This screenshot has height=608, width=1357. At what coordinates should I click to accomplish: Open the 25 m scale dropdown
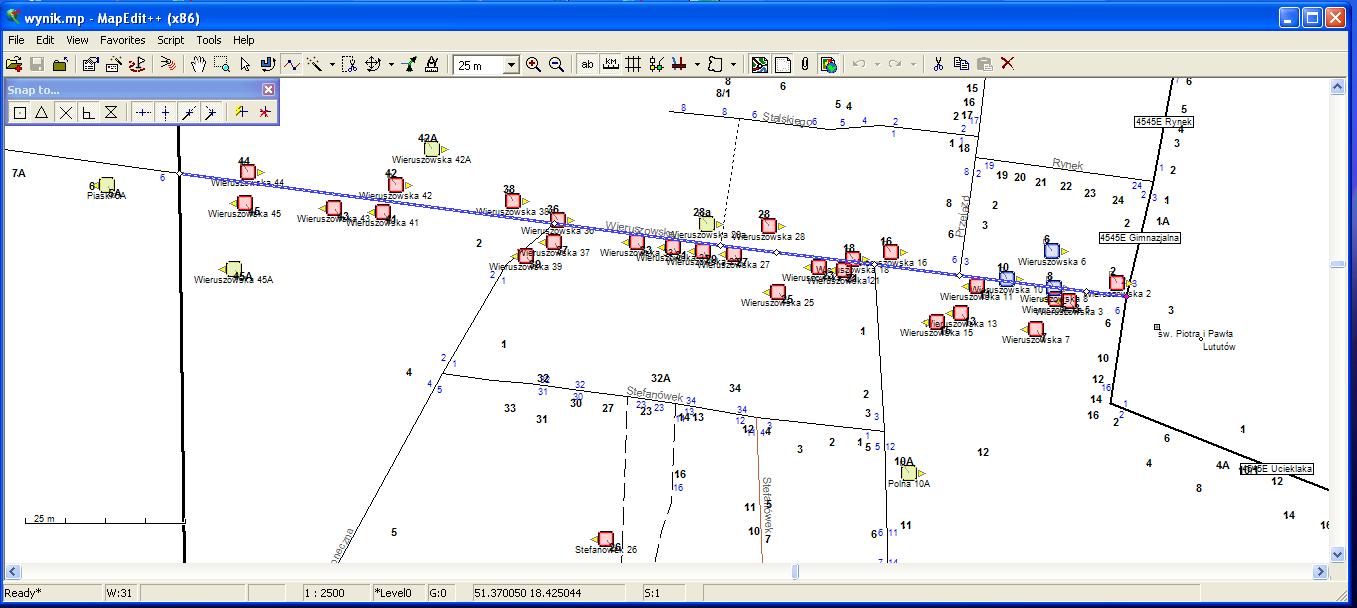(x=511, y=65)
